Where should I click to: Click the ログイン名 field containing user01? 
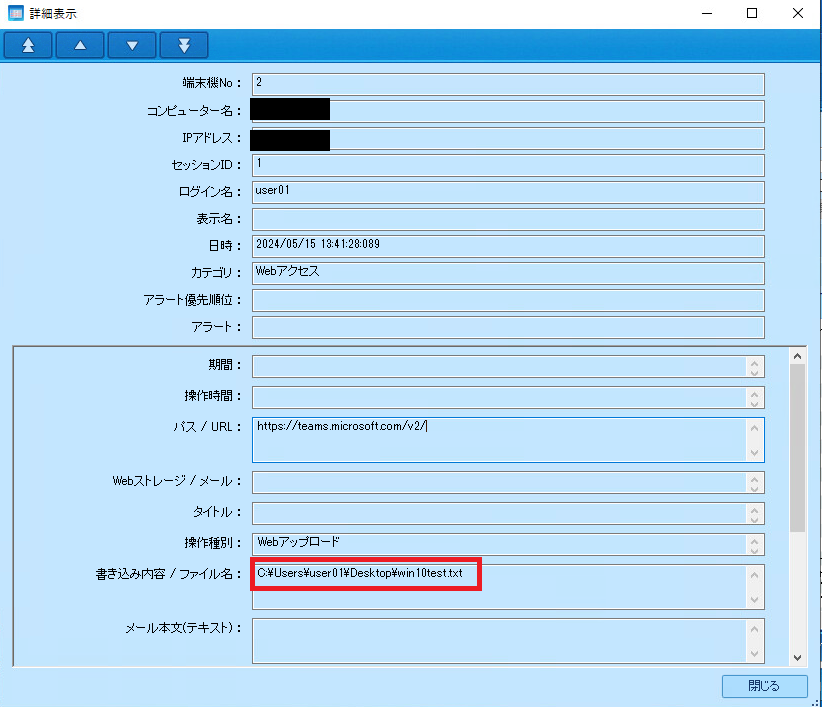pos(507,192)
